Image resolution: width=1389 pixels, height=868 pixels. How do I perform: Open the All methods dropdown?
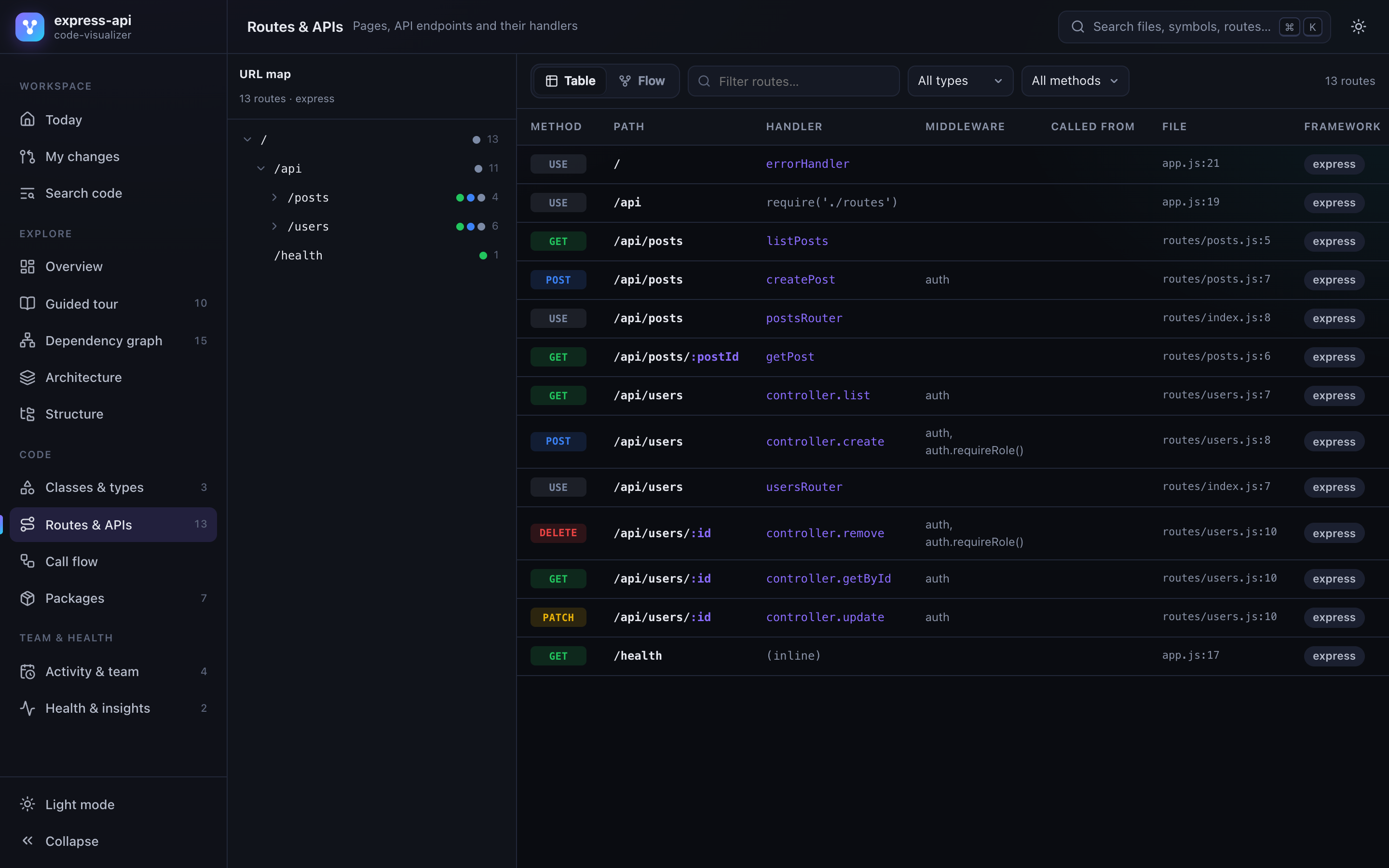click(x=1075, y=81)
